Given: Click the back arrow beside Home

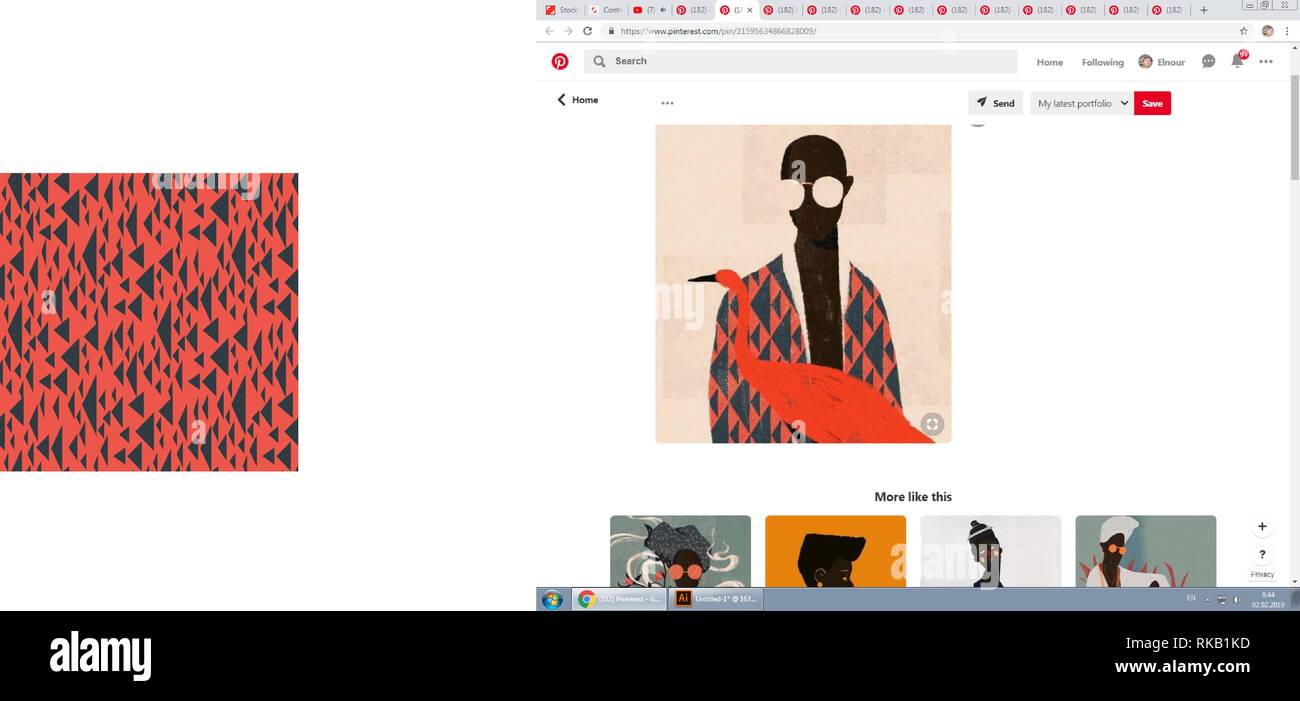Looking at the screenshot, I should tap(561, 100).
